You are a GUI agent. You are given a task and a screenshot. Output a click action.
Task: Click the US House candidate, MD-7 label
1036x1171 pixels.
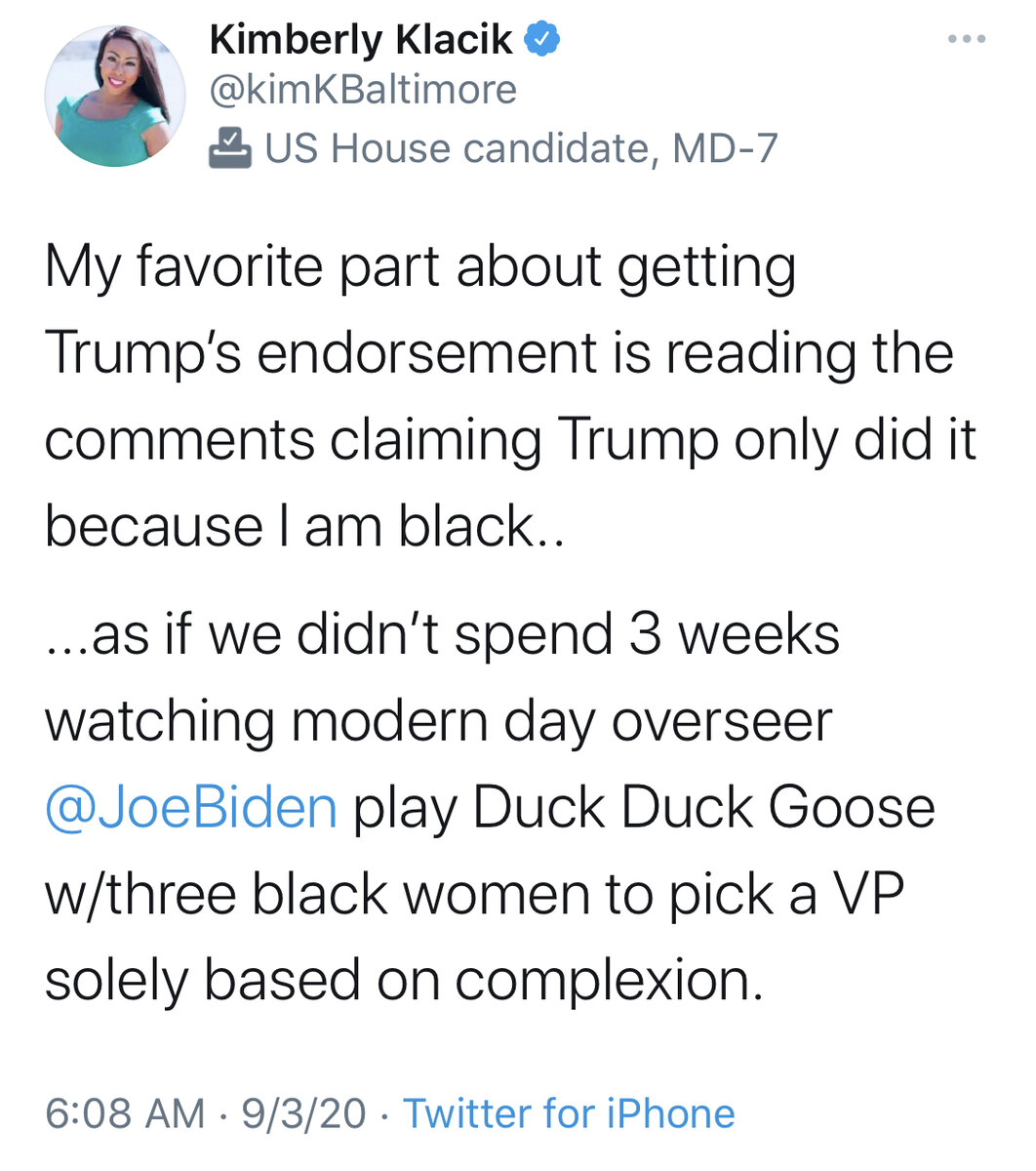[x=521, y=148]
